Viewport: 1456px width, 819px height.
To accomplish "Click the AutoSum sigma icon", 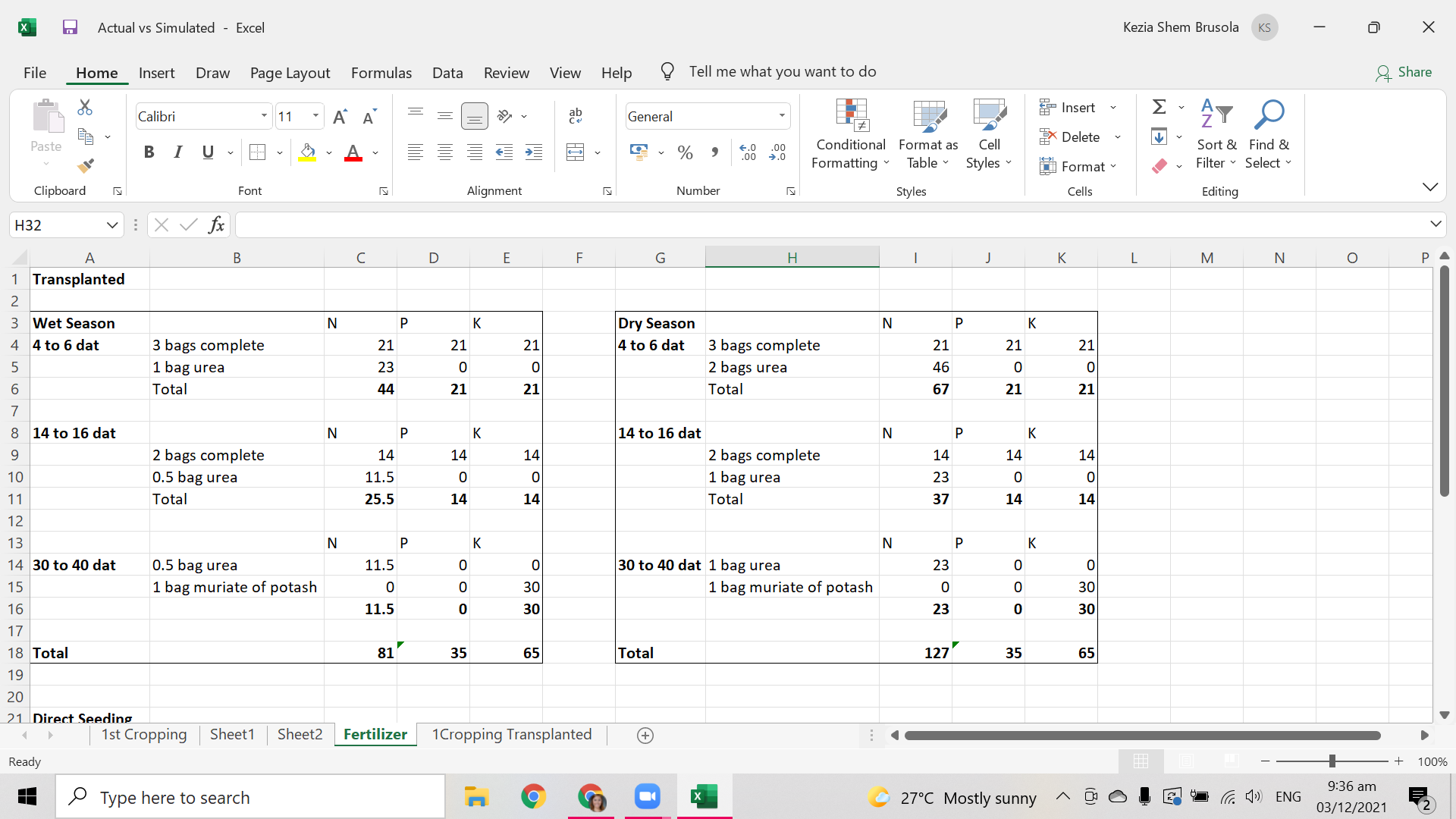I will tap(1159, 107).
